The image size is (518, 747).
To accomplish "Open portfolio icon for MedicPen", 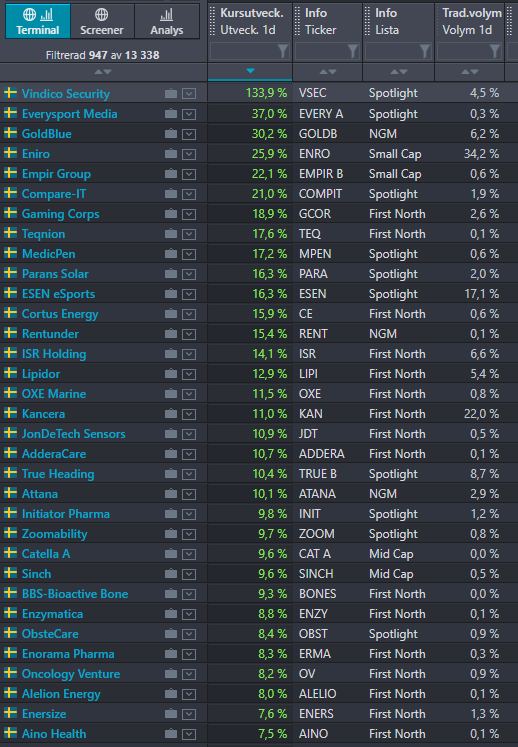I will point(171,254).
